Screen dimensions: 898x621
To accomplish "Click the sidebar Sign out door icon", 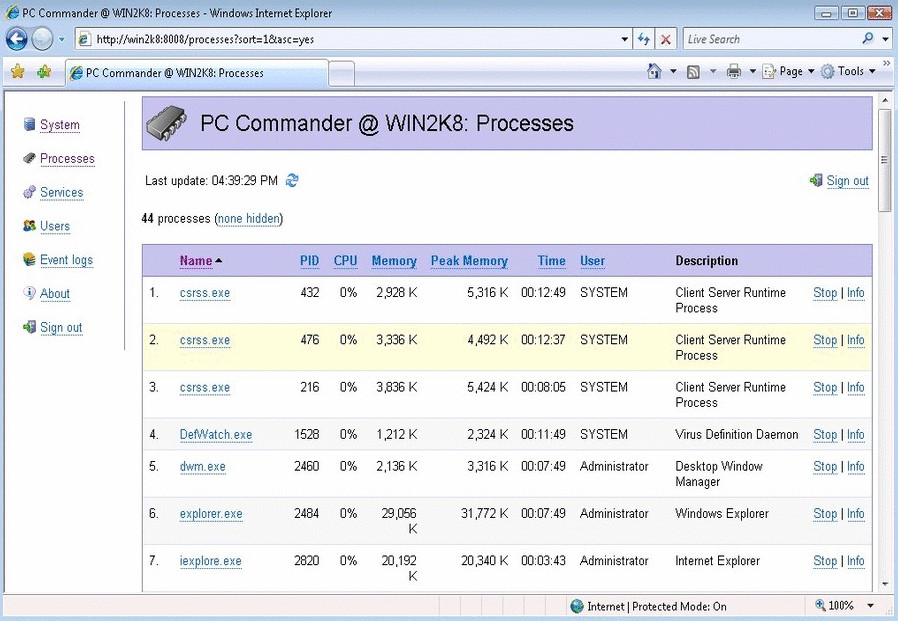I will click(x=29, y=327).
